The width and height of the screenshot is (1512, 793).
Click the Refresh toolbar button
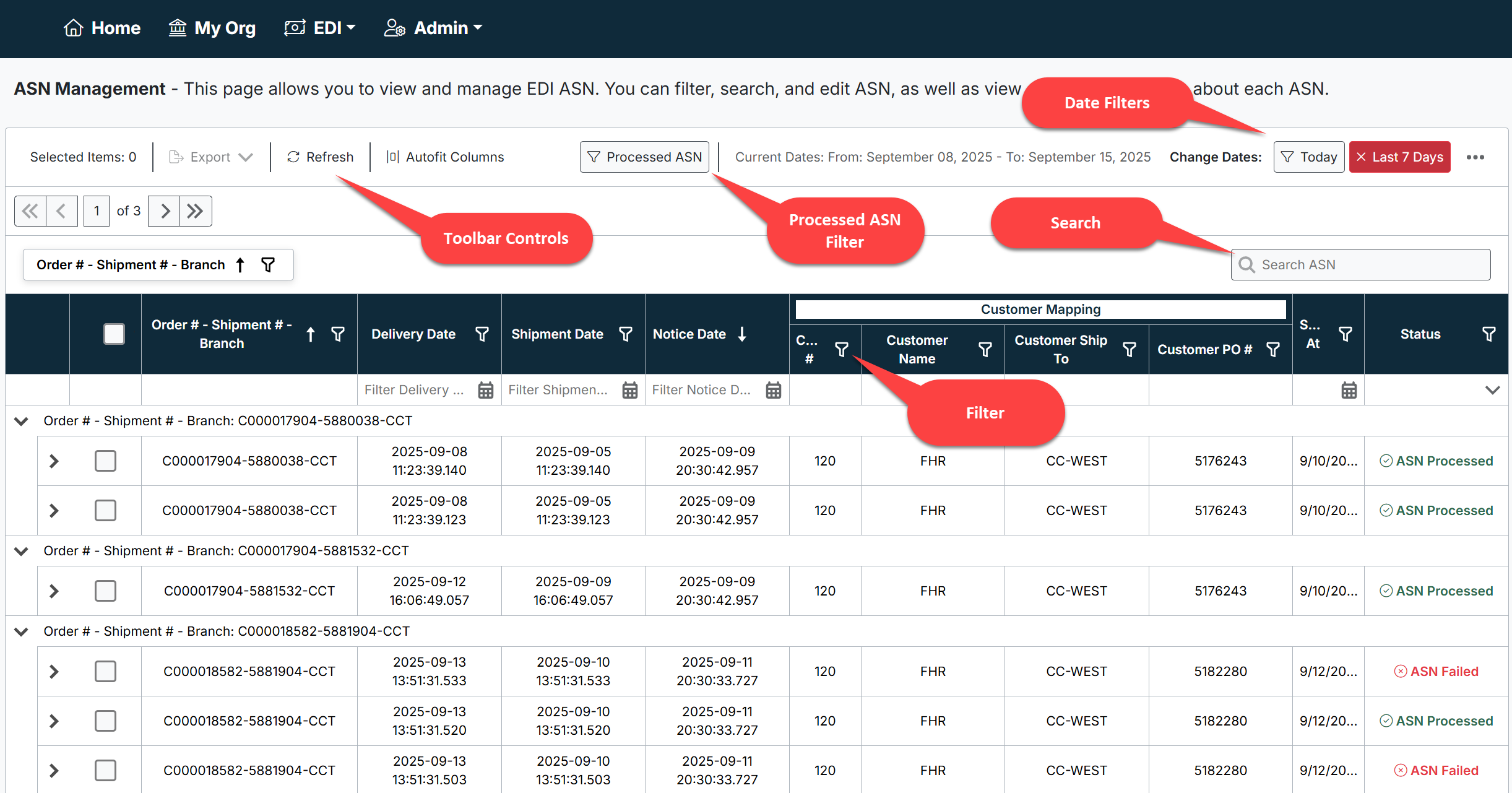(320, 157)
